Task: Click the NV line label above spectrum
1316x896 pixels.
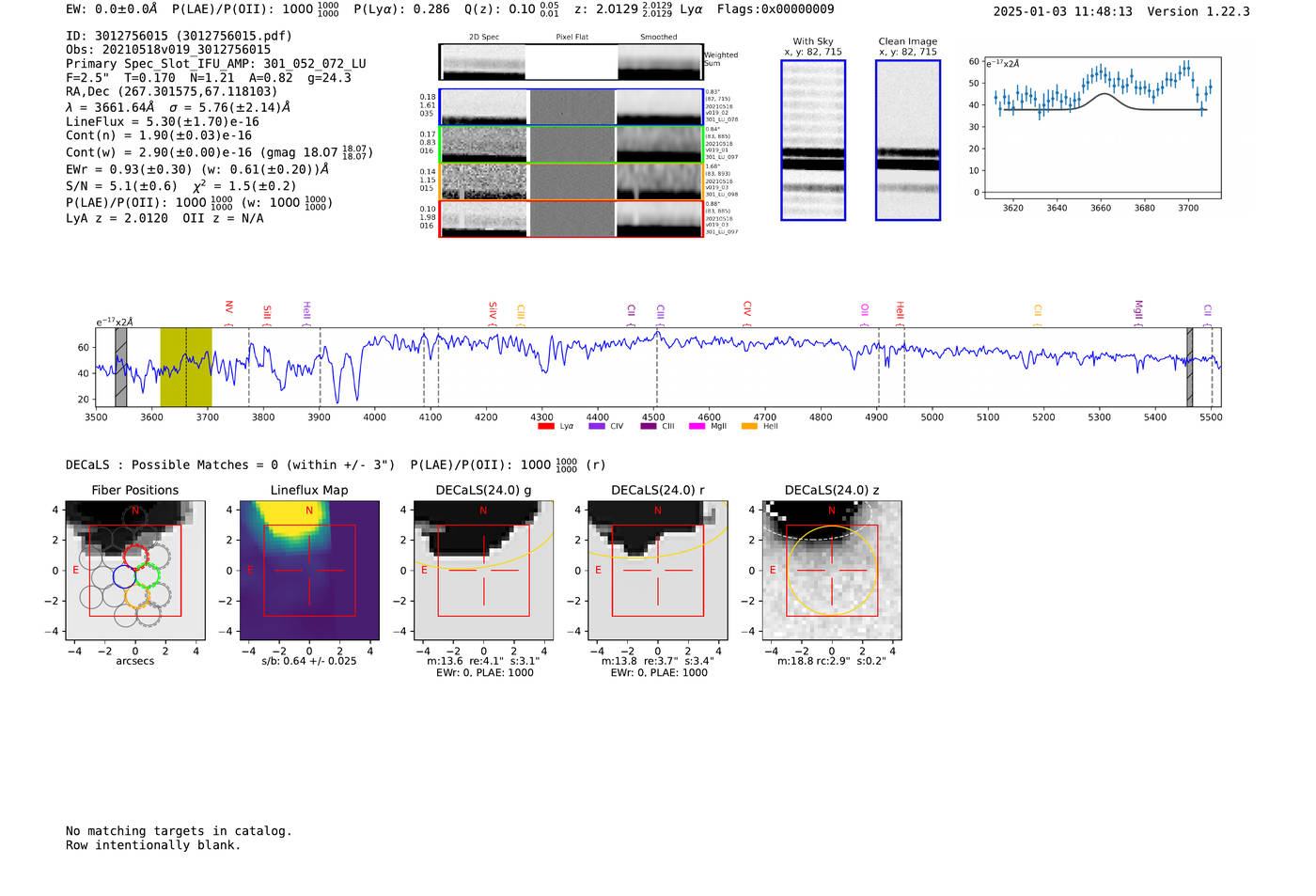Action: (228, 307)
